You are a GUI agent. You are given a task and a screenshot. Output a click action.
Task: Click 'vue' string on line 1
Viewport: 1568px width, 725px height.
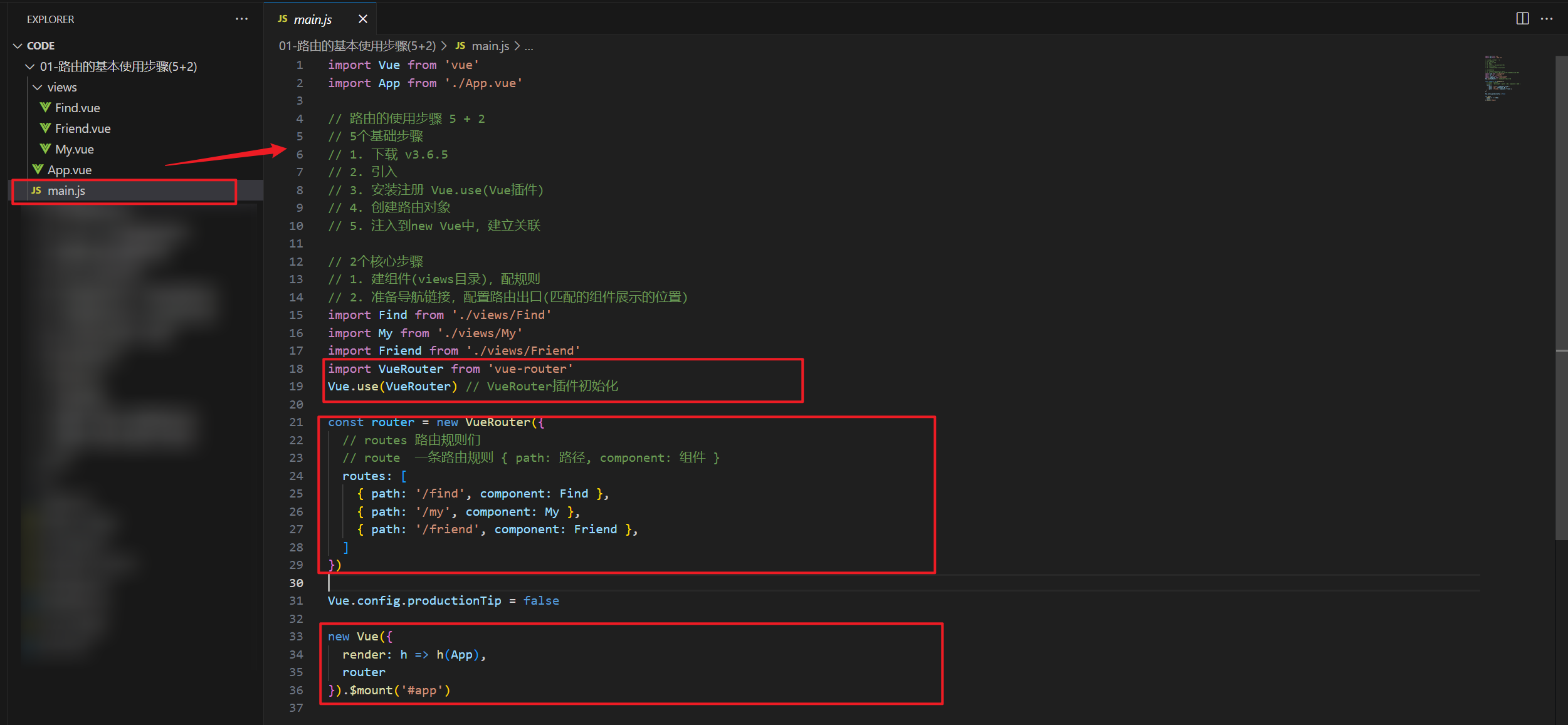462,65
